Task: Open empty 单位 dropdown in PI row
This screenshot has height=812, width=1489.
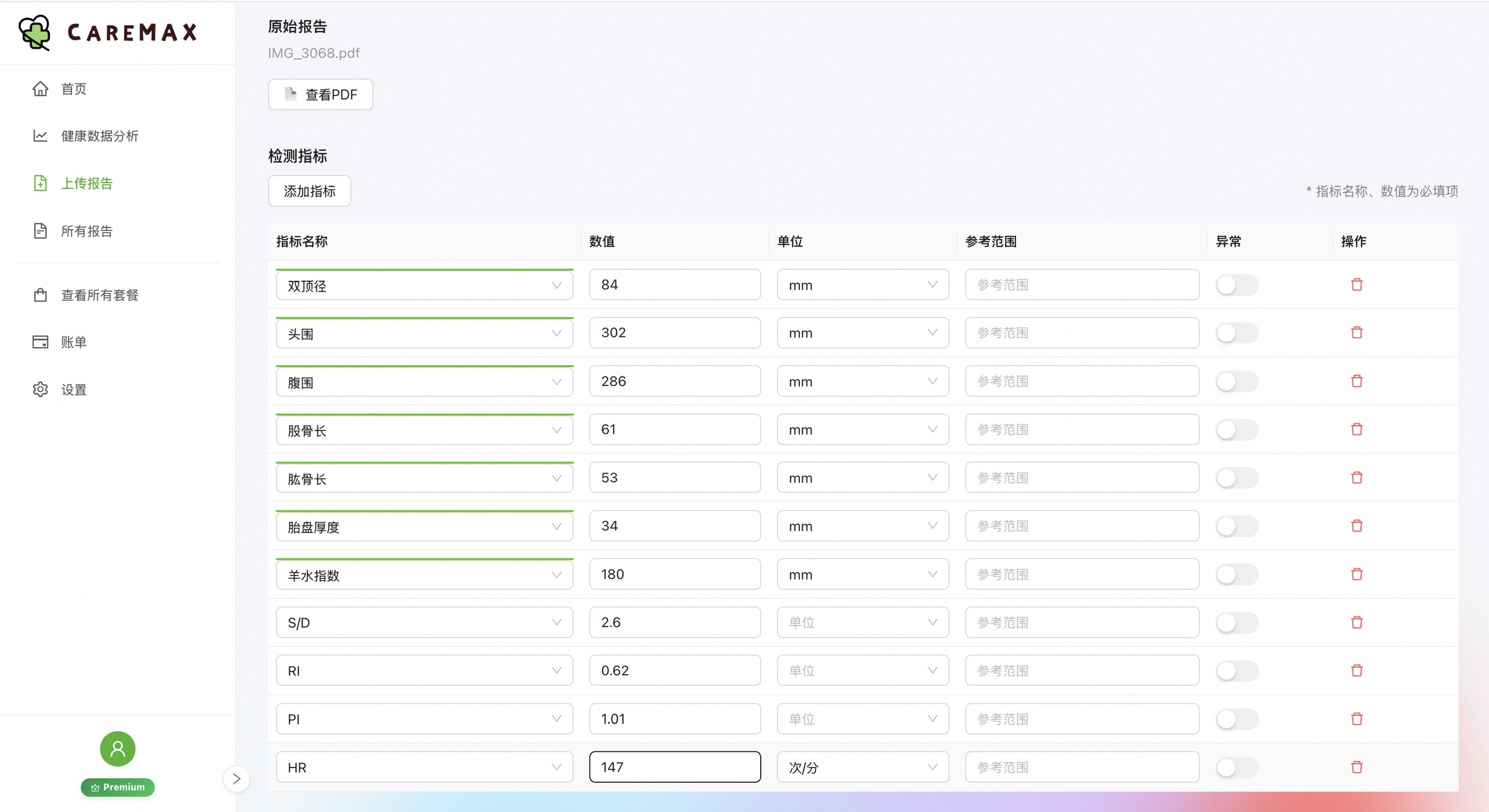Action: 863,718
